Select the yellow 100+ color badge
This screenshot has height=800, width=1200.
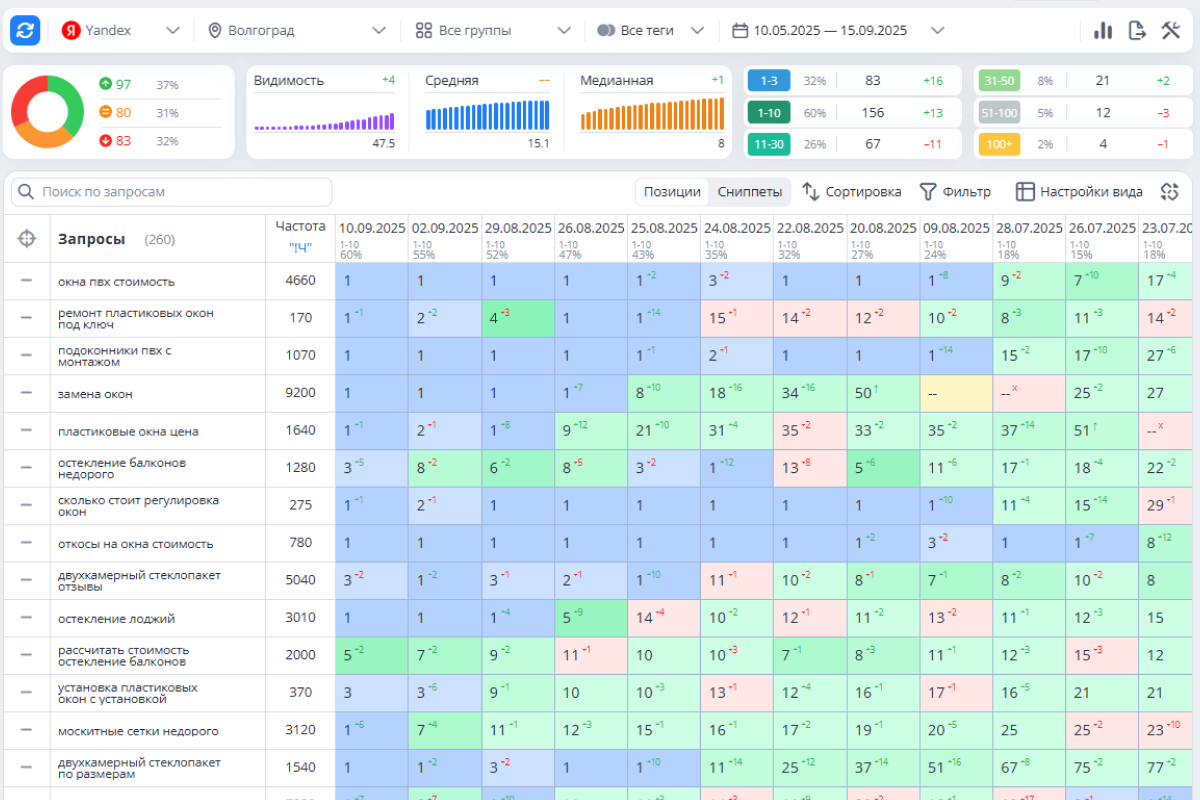999,144
